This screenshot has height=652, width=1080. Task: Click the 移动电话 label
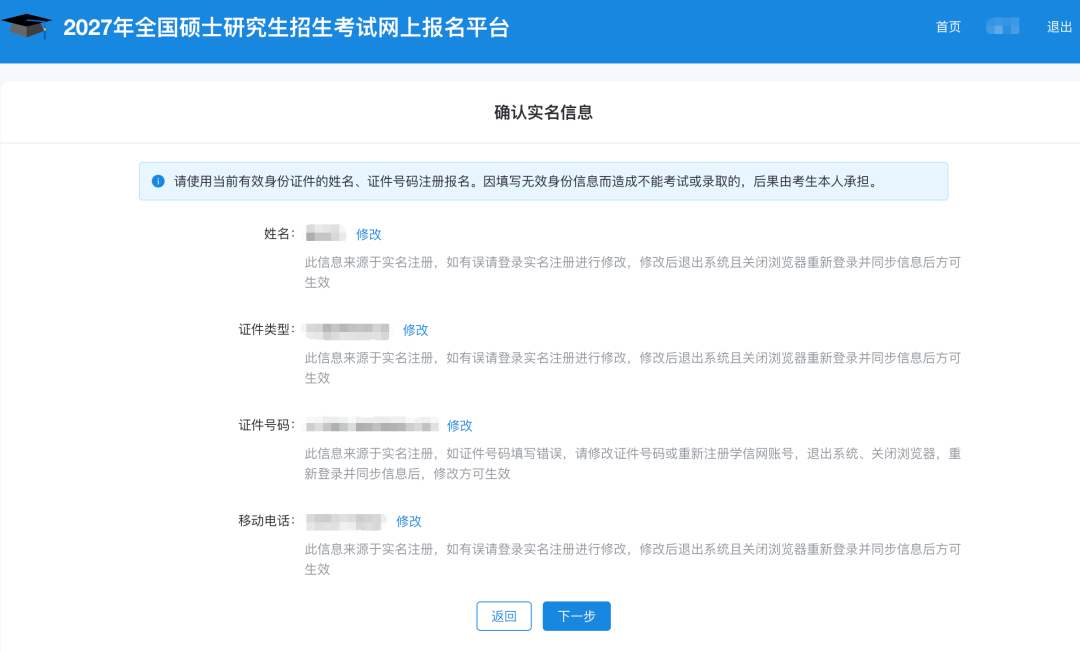coord(267,520)
